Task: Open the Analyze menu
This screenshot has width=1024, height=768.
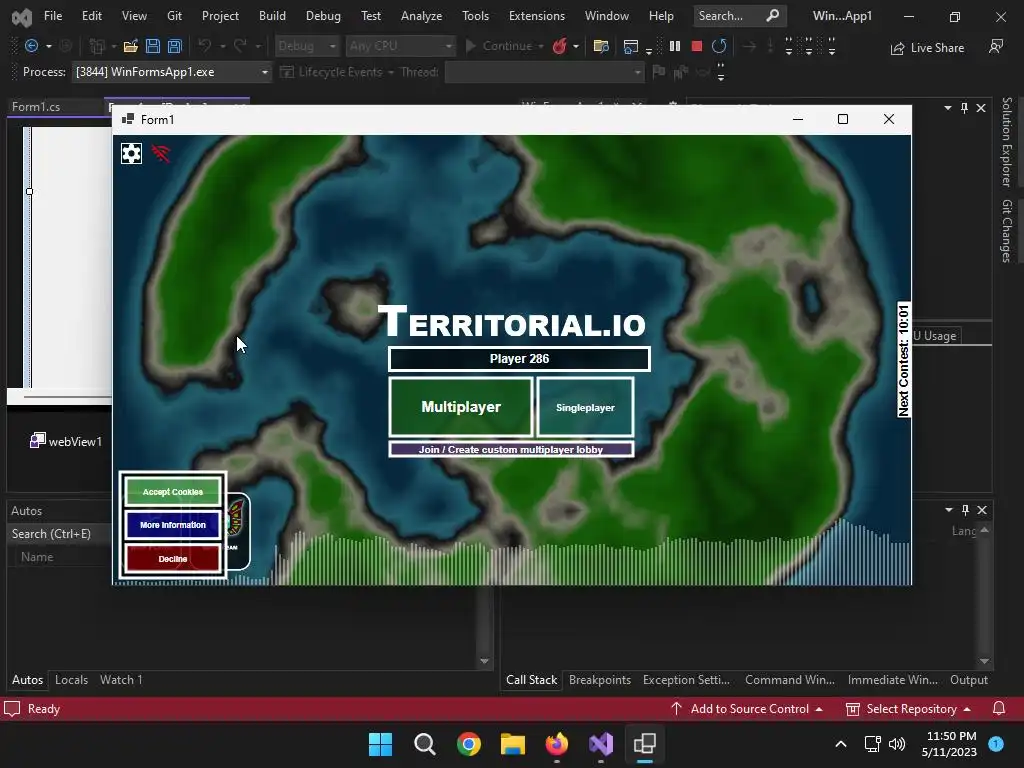Action: pyautogui.click(x=421, y=16)
